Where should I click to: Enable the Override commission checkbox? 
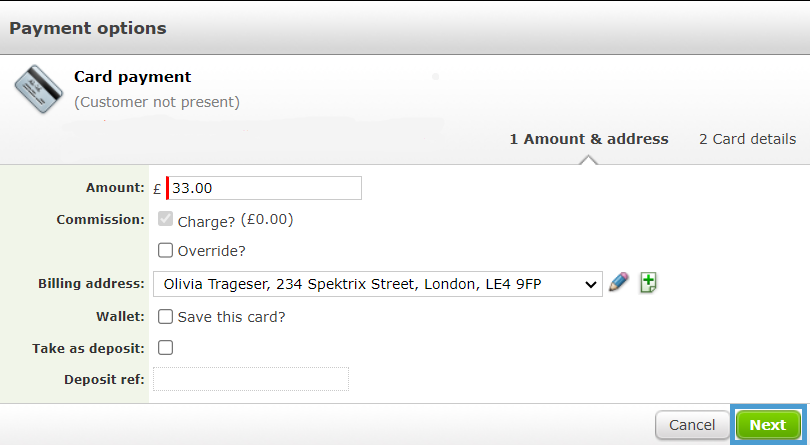click(165, 250)
